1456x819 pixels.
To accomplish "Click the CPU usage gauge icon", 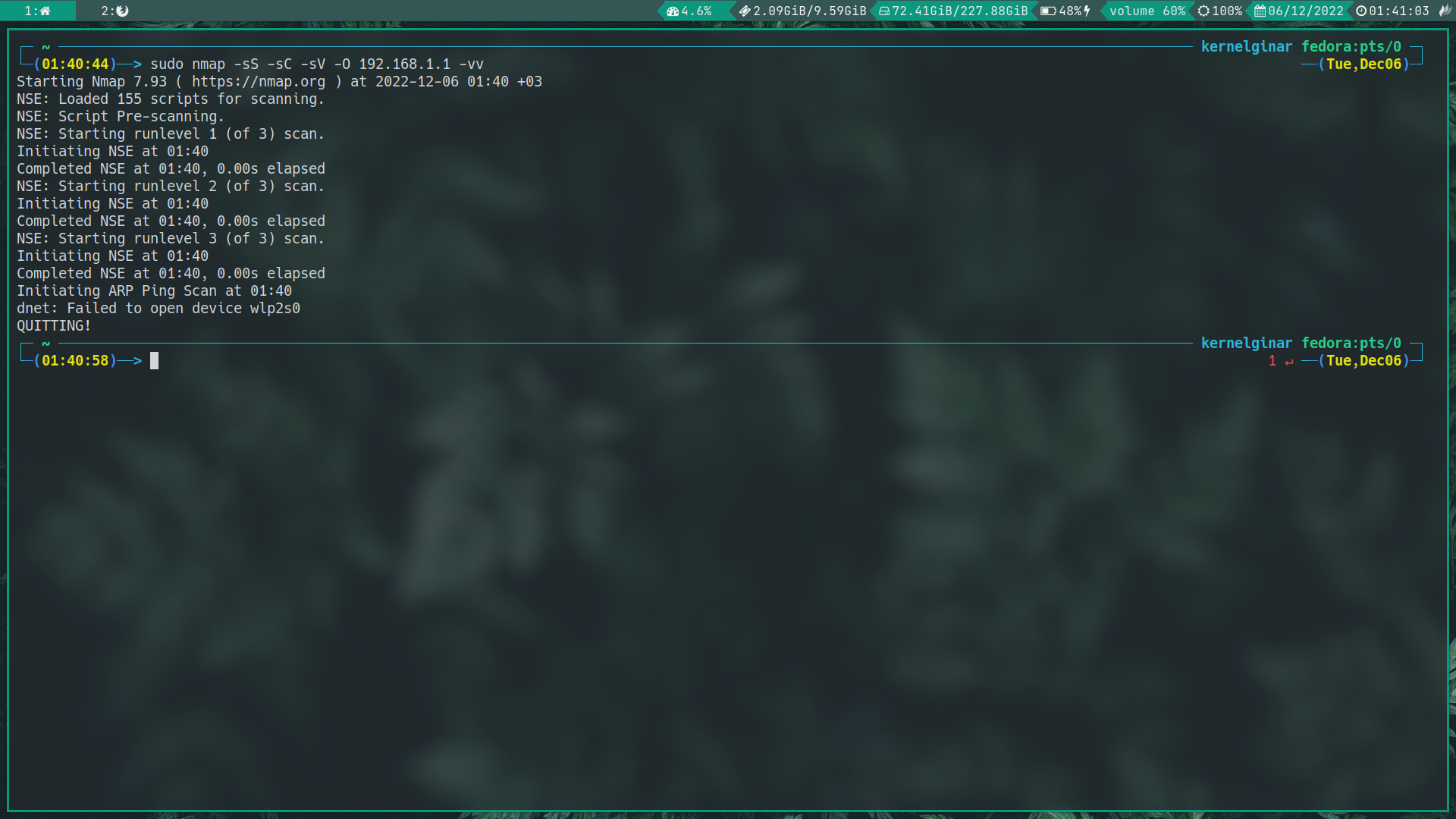I will click(x=672, y=11).
